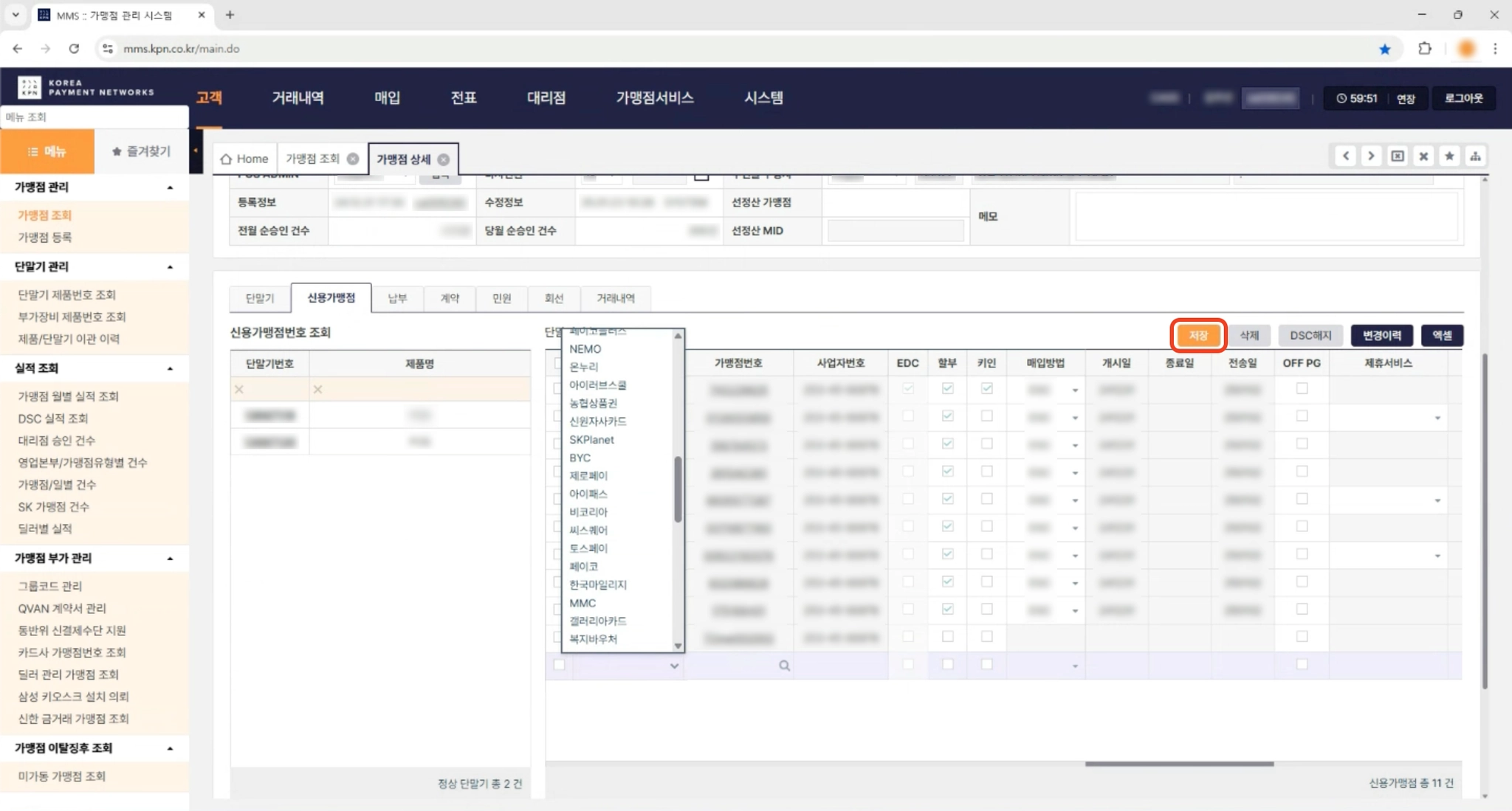Click the previous tab arrow icon
Screen dimensions: 1512x811
[x=1346, y=156]
